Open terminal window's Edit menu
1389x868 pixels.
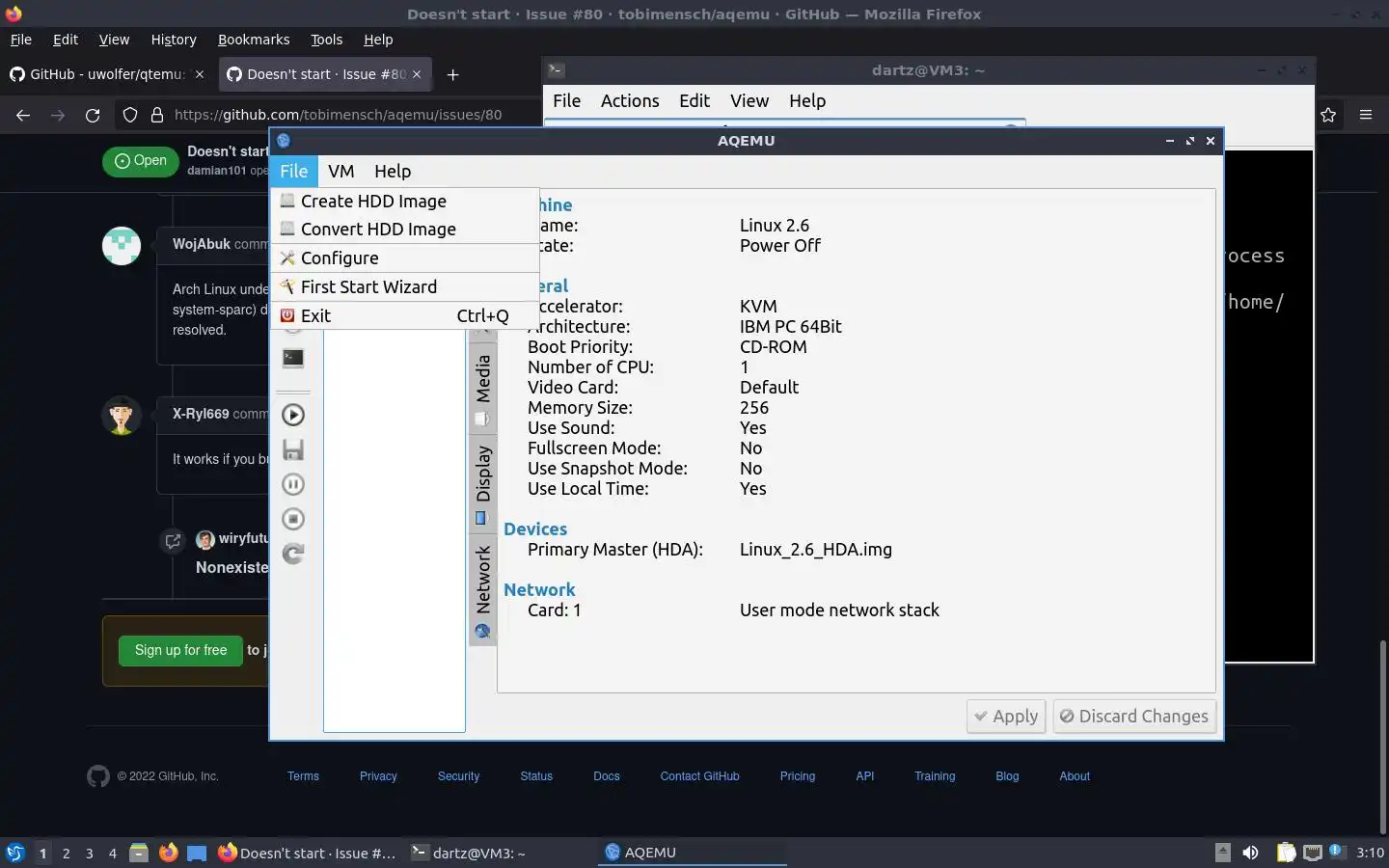click(694, 101)
